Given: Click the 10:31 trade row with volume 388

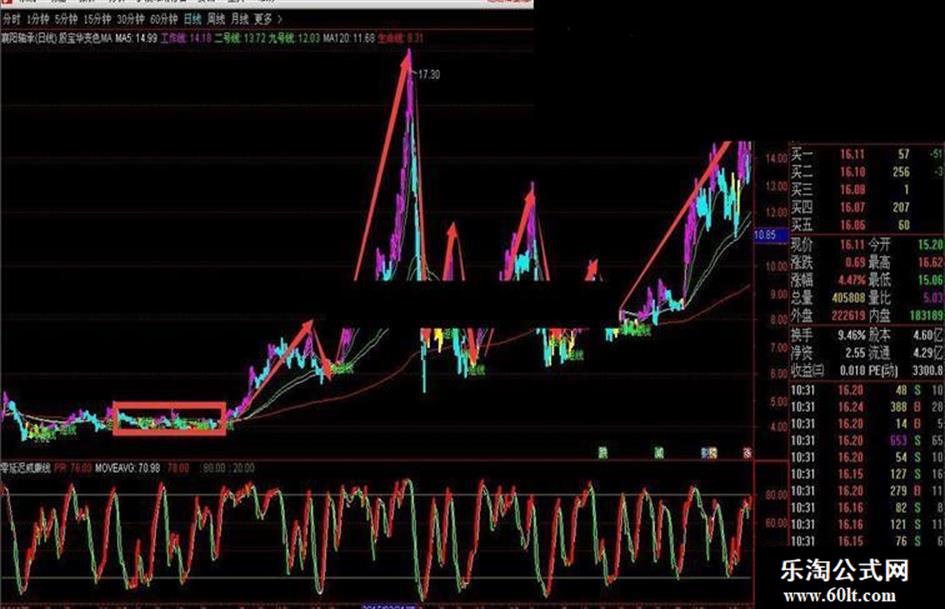Looking at the screenshot, I should click(867, 407).
